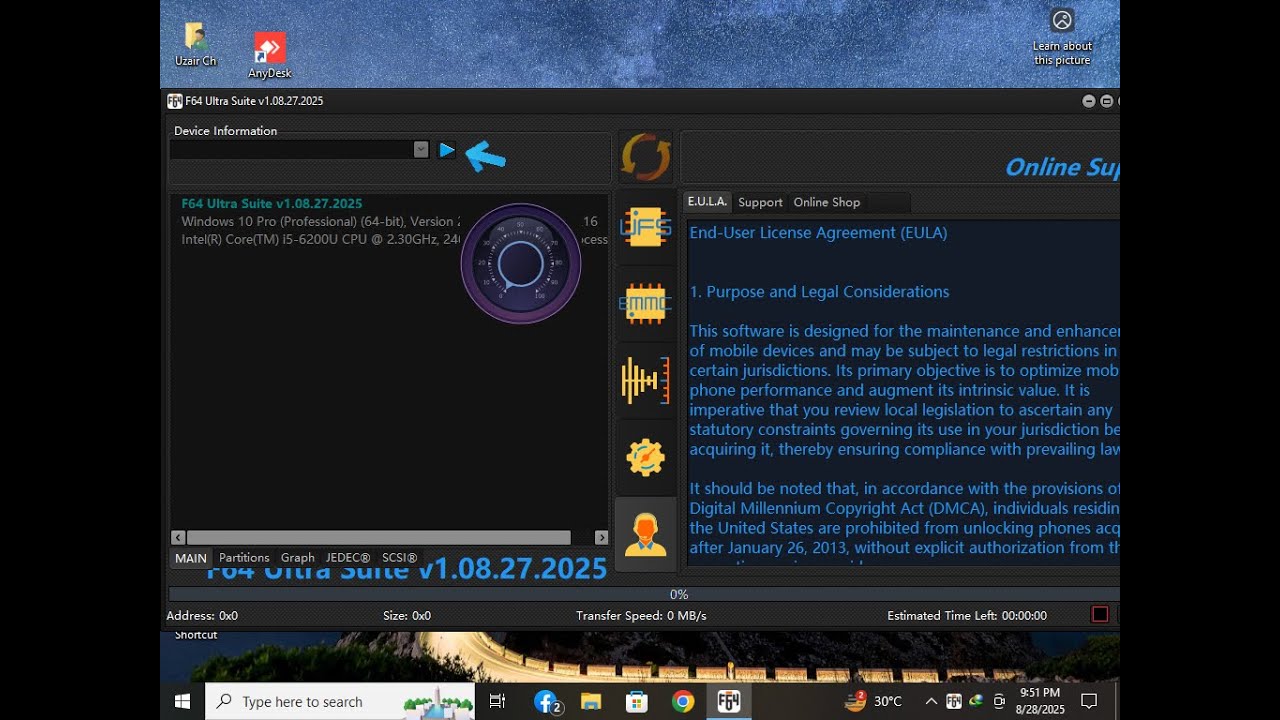The height and width of the screenshot is (720, 1280).
Task: Switch to the Partitions tab
Action: pyautogui.click(x=244, y=558)
